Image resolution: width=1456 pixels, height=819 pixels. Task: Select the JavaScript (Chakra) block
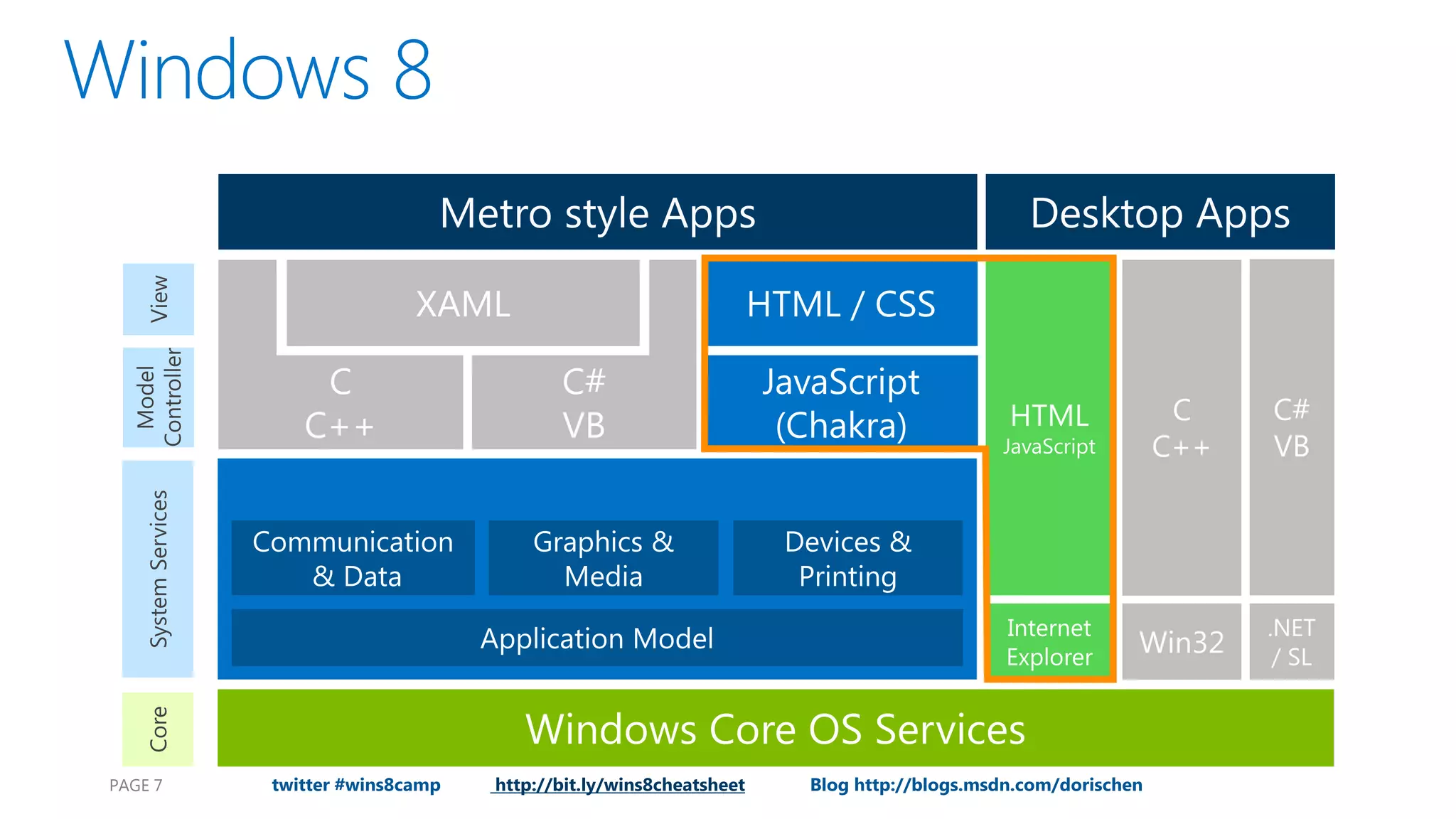click(841, 402)
